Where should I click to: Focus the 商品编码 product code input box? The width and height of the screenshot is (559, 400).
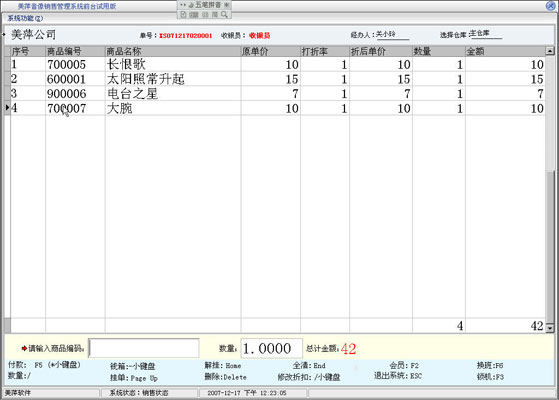click(x=144, y=348)
